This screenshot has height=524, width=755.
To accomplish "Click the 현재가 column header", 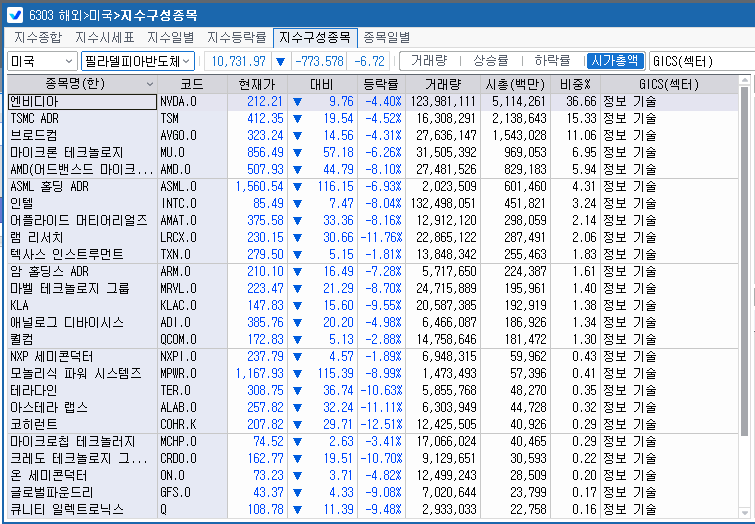I will click(x=257, y=85).
